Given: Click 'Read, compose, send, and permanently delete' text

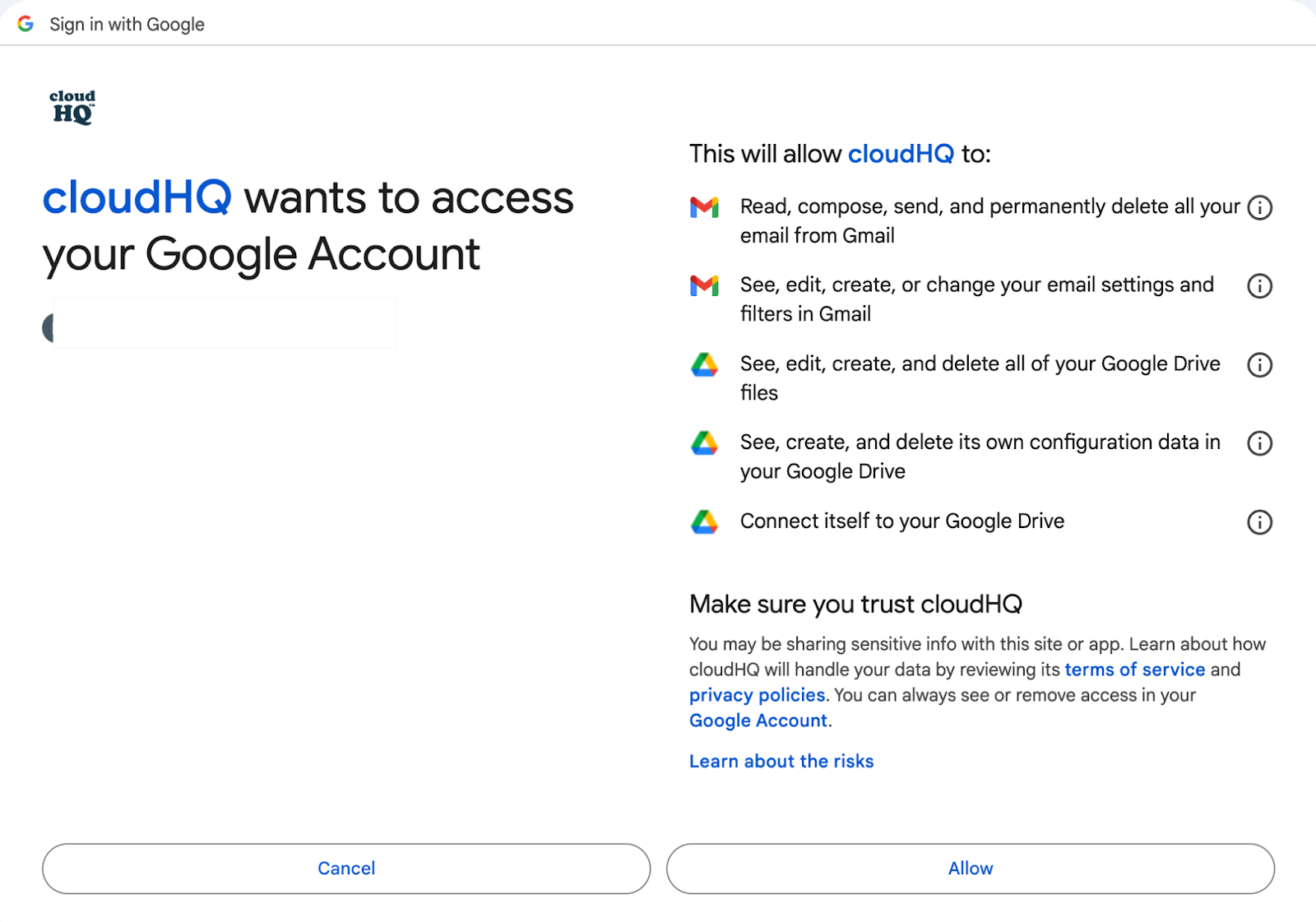Looking at the screenshot, I should [x=990, y=220].
